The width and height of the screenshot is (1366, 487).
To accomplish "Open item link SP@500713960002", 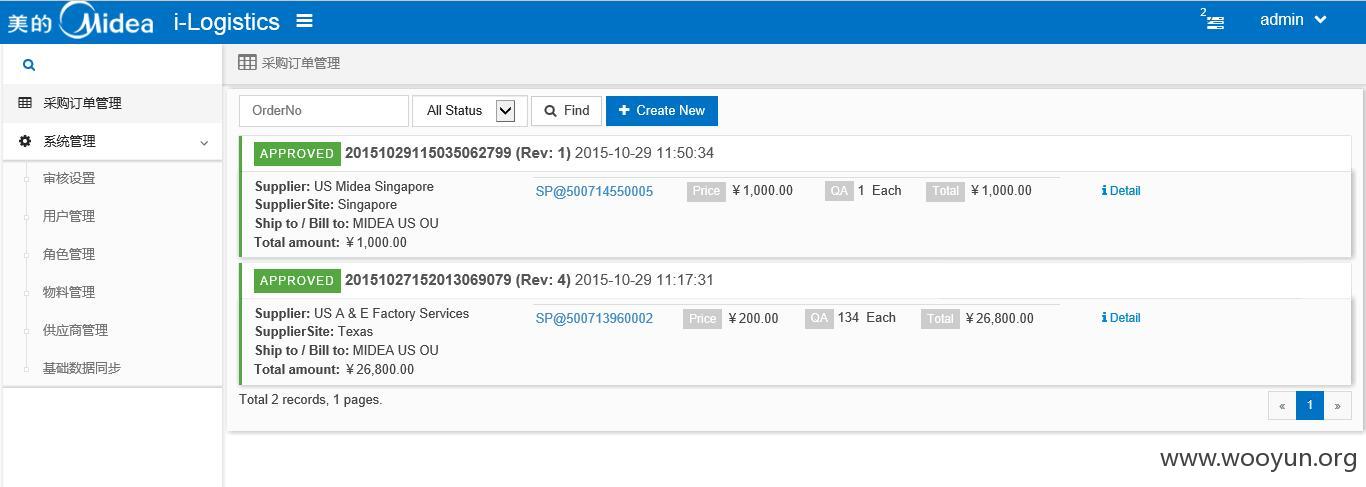I will [594, 318].
